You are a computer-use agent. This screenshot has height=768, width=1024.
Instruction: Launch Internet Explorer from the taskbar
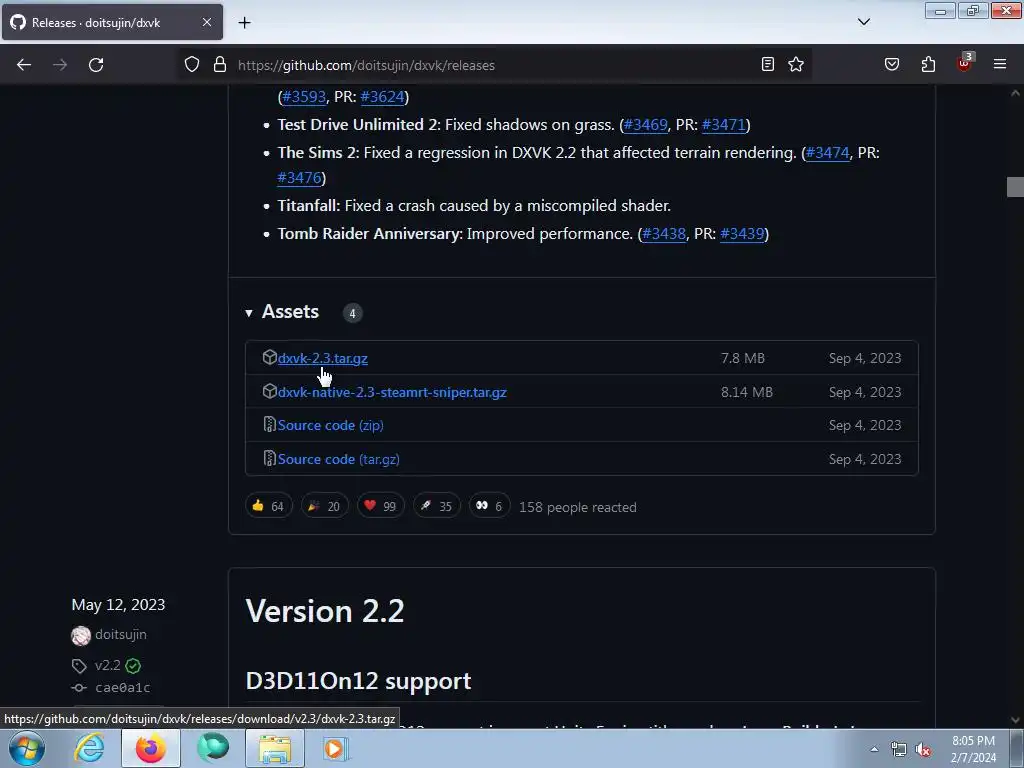(x=89, y=748)
